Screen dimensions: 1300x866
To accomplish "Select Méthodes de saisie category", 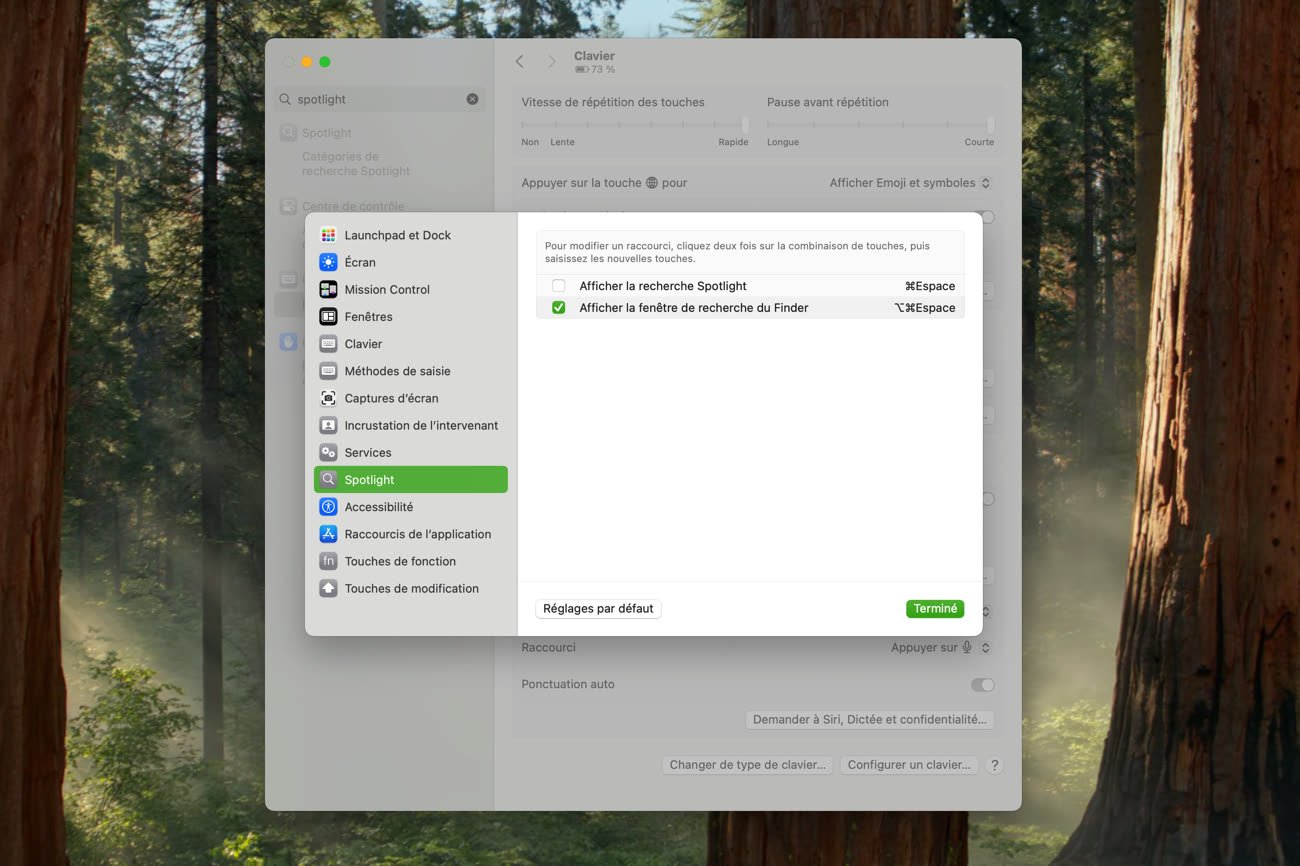I will [411, 371].
